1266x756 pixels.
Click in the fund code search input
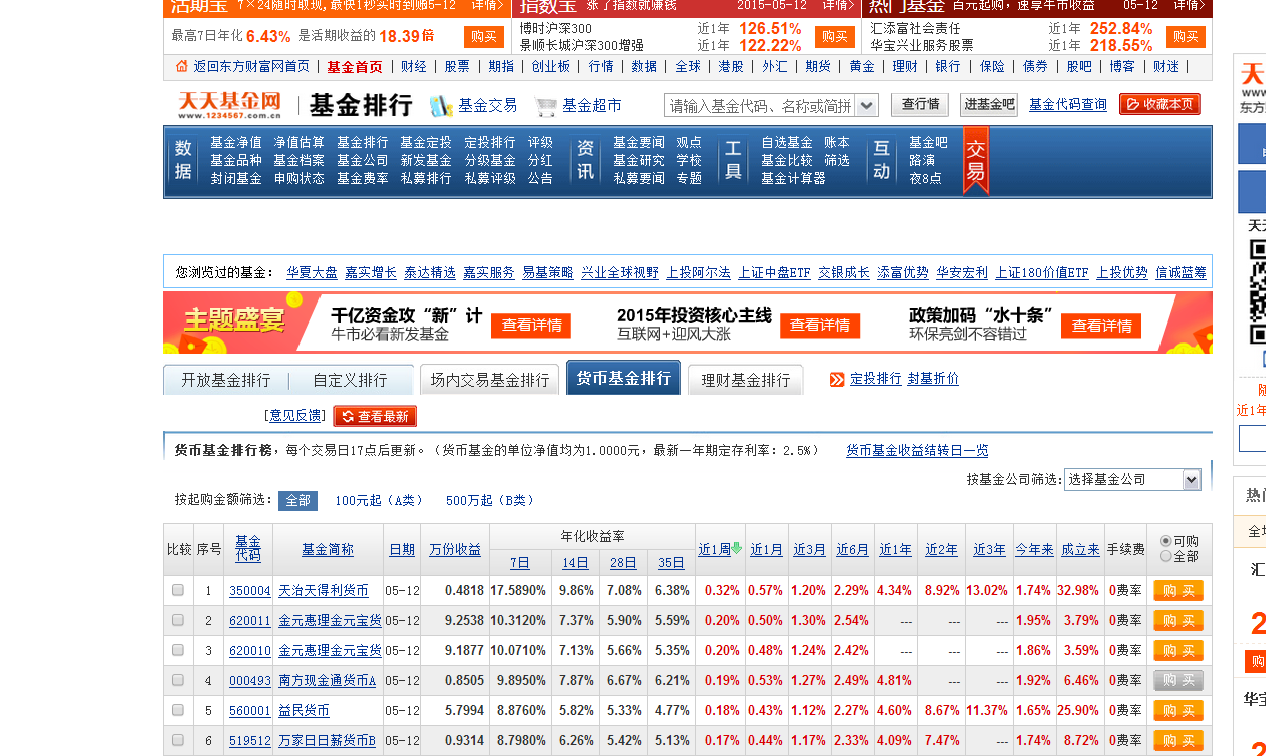tap(760, 105)
